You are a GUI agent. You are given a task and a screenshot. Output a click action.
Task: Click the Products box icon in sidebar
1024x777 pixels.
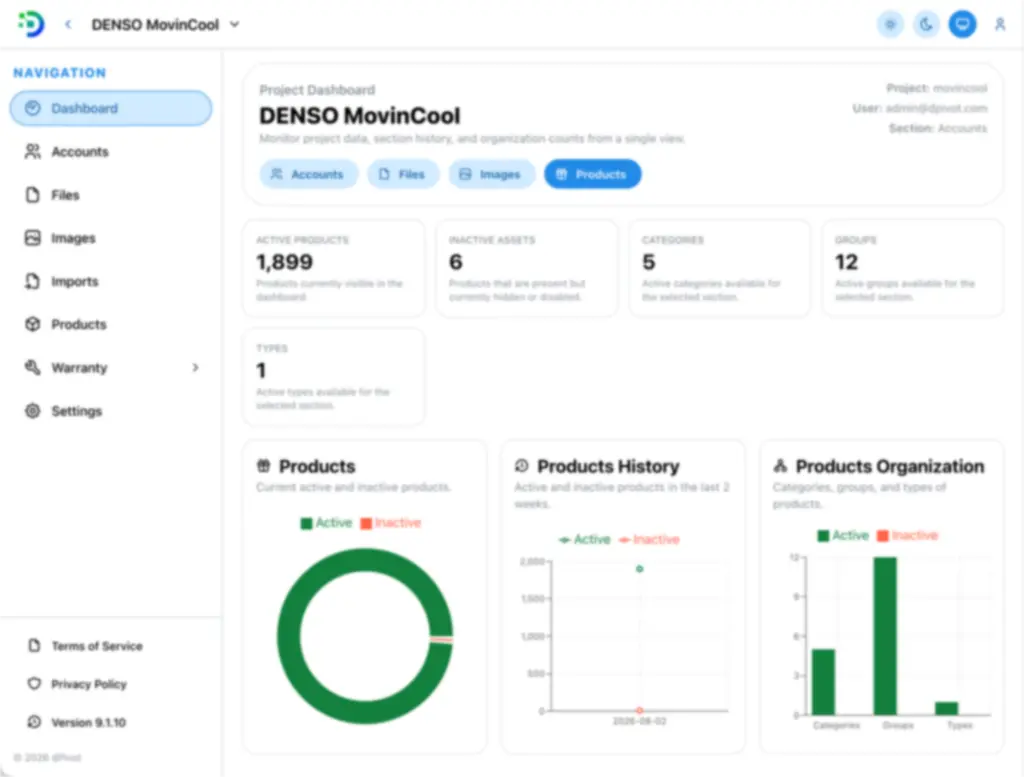(33, 324)
